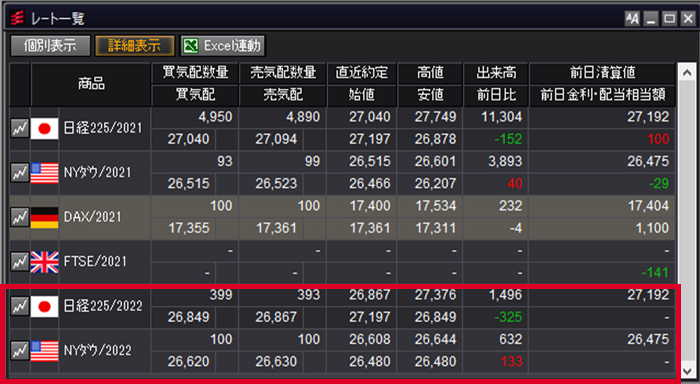Switch to 個別表示 view
This screenshot has width=700, height=384.
click(50, 46)
